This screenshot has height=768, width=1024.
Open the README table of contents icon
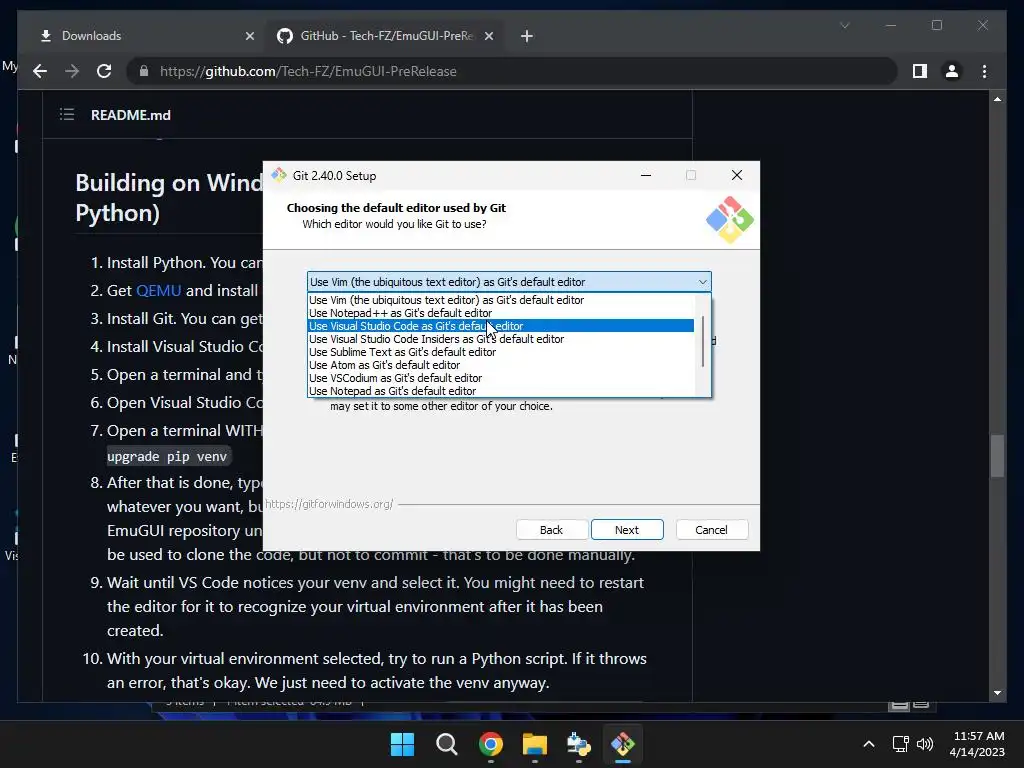pos(67,115)
